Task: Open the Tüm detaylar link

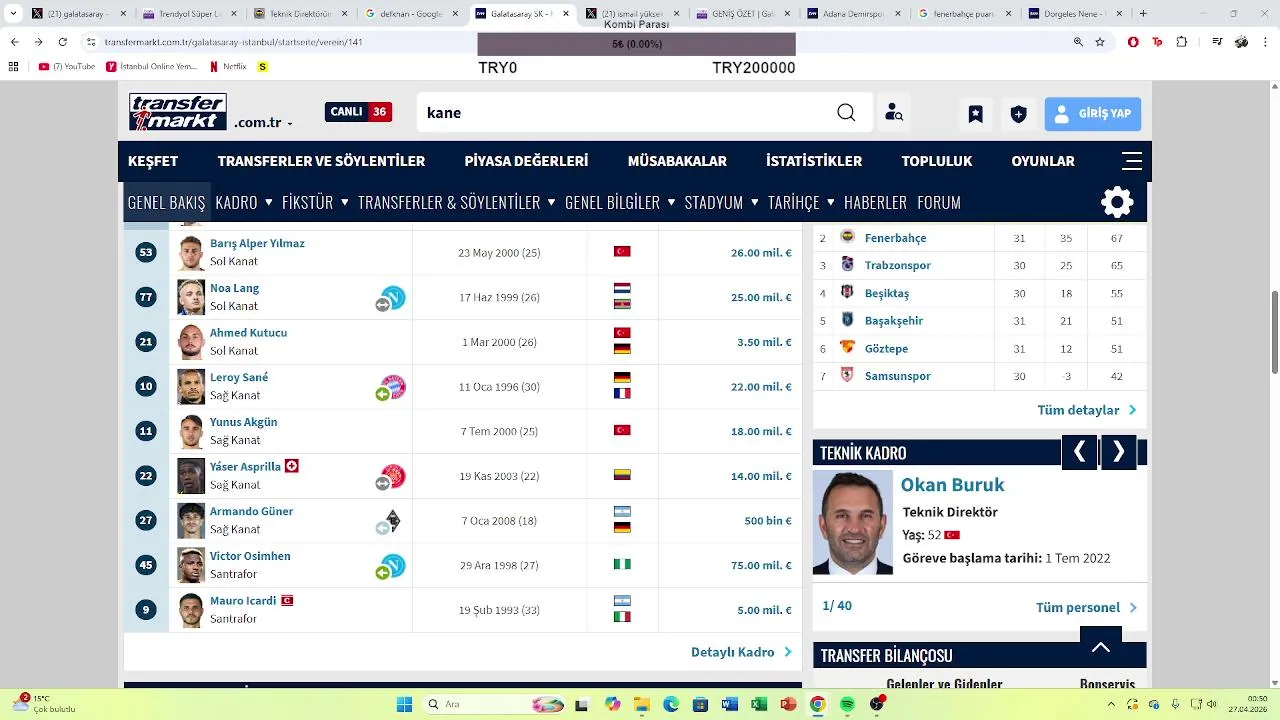Action: point(1087,410)
